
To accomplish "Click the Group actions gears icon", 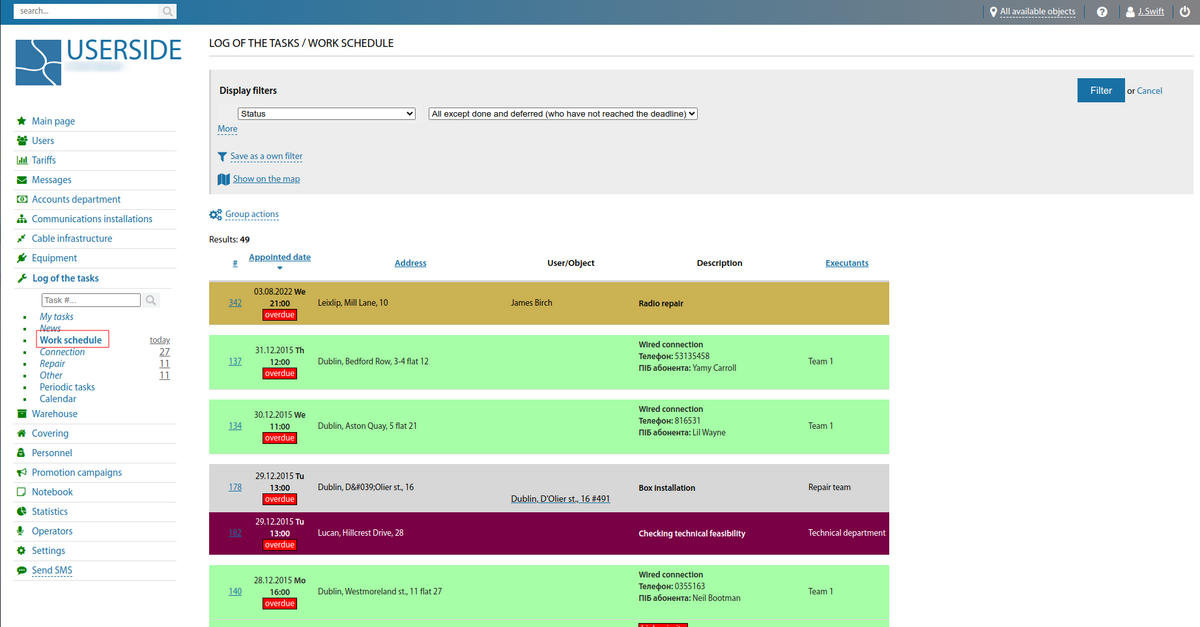I will pos(214,214).
